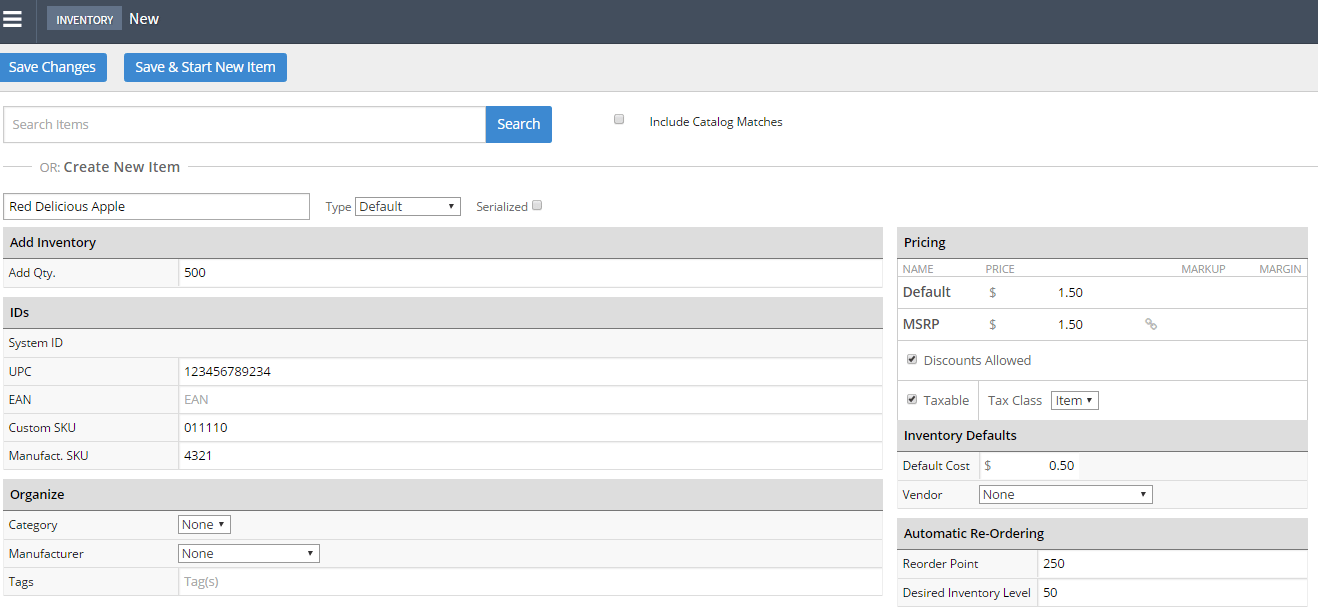Click the EAN input field
The image size is (1318, 615).
[530, 399]
